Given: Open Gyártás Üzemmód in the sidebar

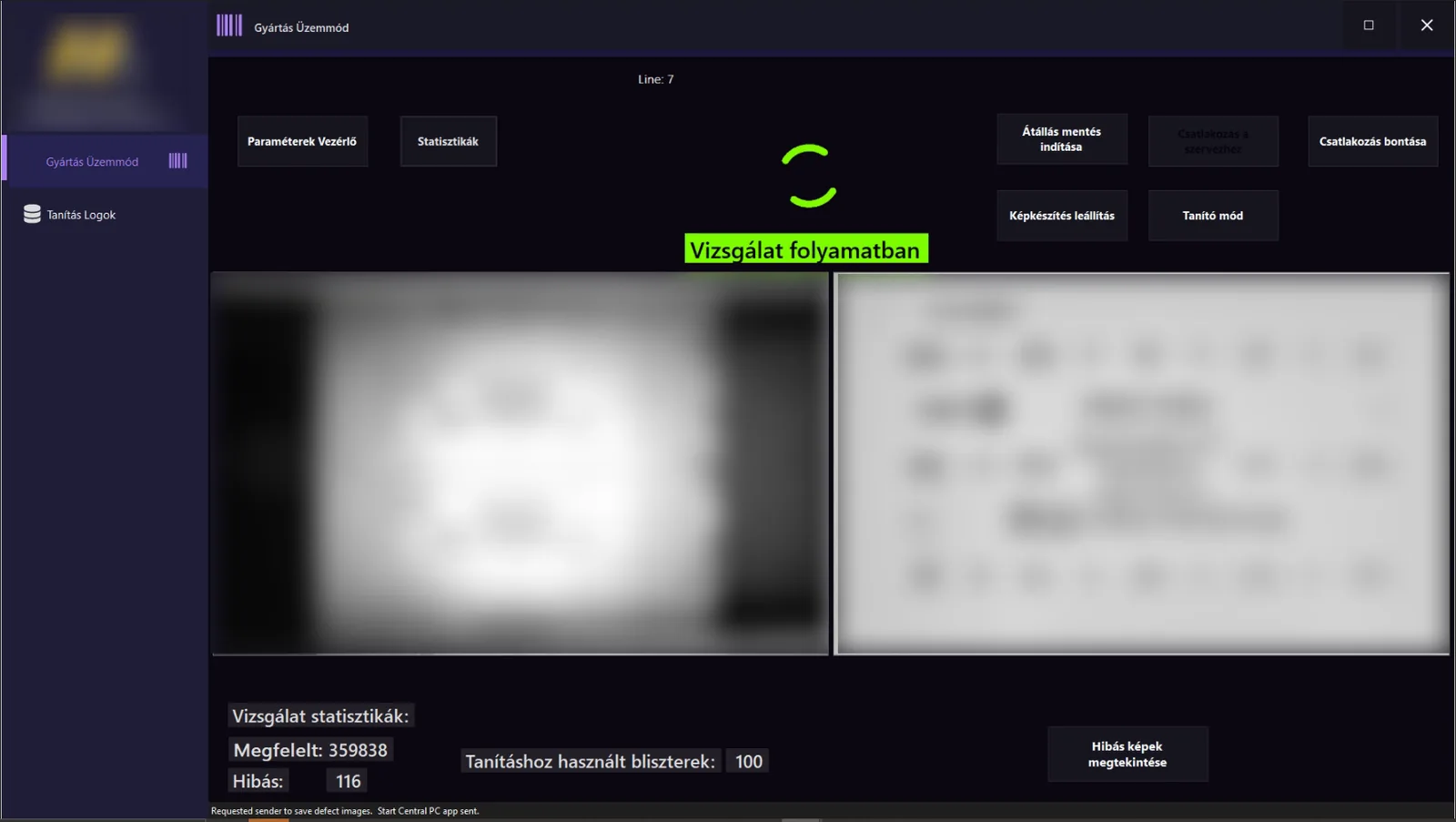Looking at the screenshot, I should 106,161.
